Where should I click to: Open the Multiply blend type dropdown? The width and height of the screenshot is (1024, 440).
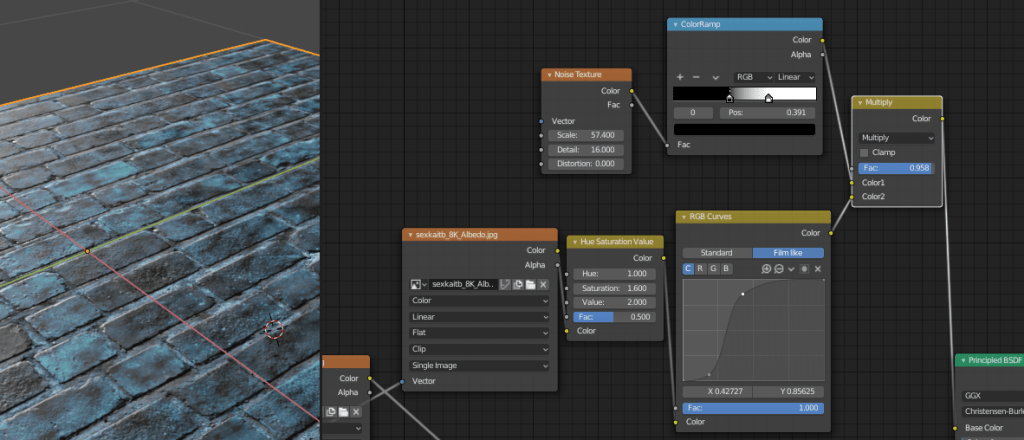[897, 137]
